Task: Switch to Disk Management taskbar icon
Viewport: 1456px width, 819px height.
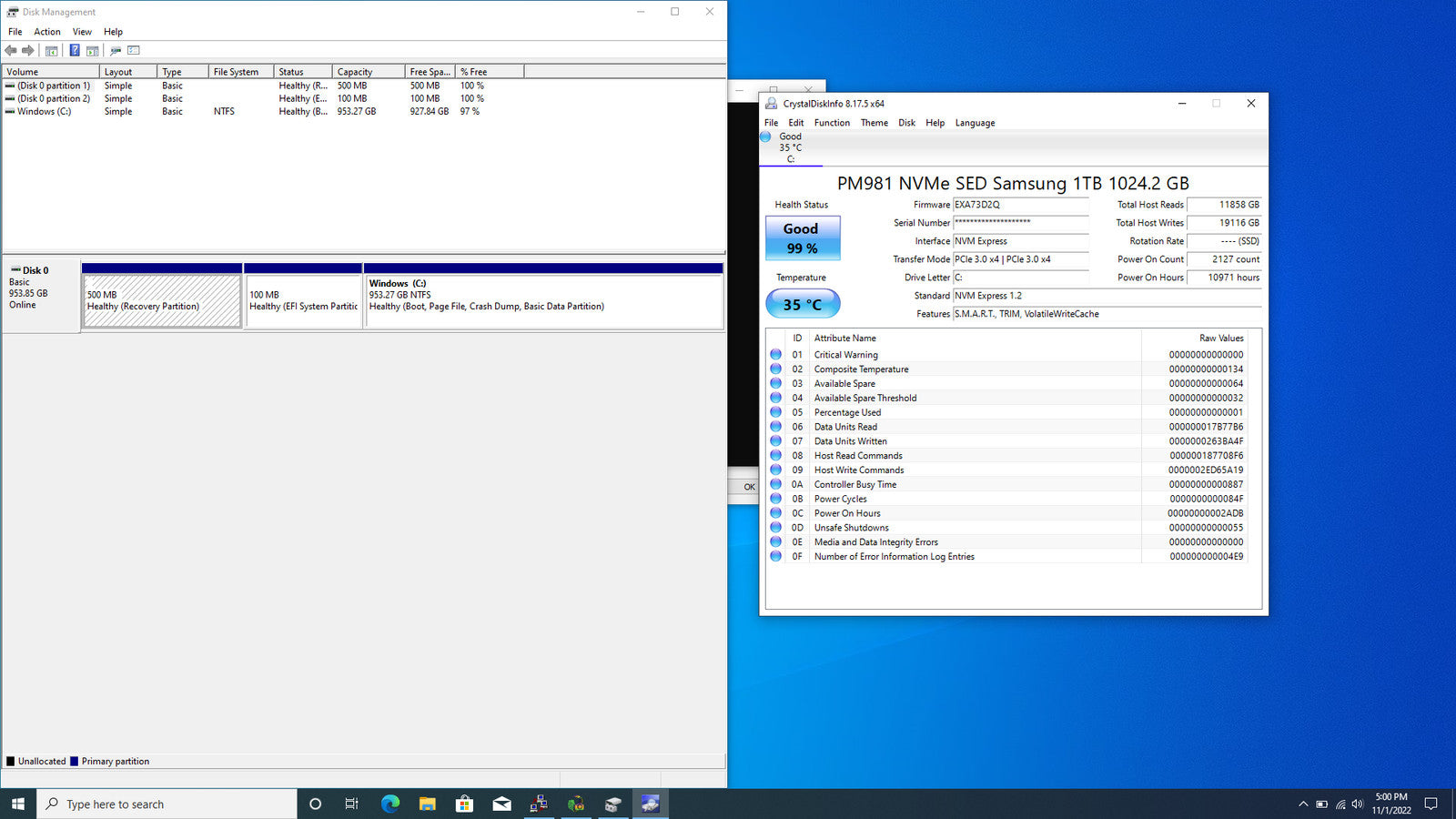Action: [x=613, y=804]
